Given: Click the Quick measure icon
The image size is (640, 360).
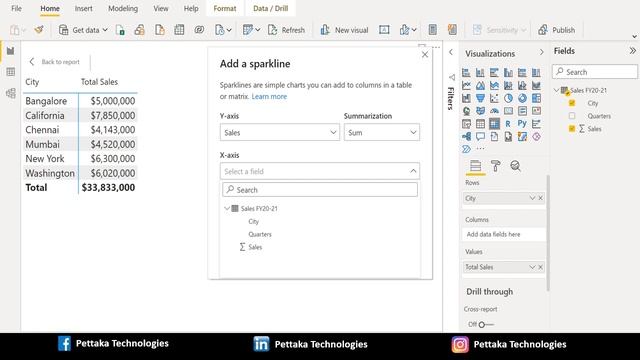Looking at the screenshot, I should click(452, 30).
